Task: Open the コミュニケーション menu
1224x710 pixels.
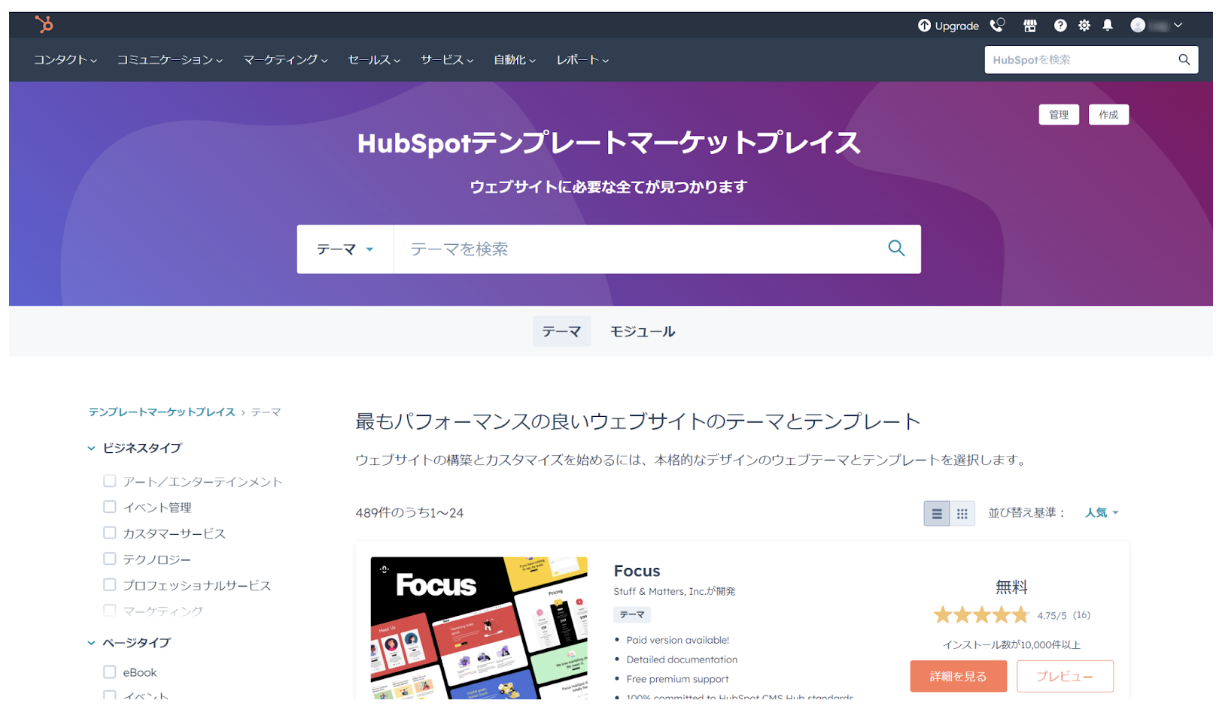Action: 170,60
